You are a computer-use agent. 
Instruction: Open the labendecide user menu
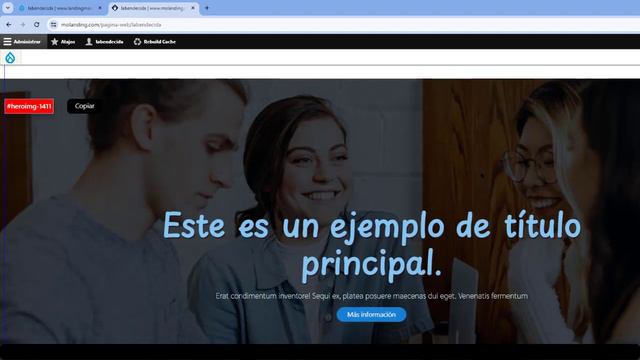pyautogui.click(x=104, y=42)
